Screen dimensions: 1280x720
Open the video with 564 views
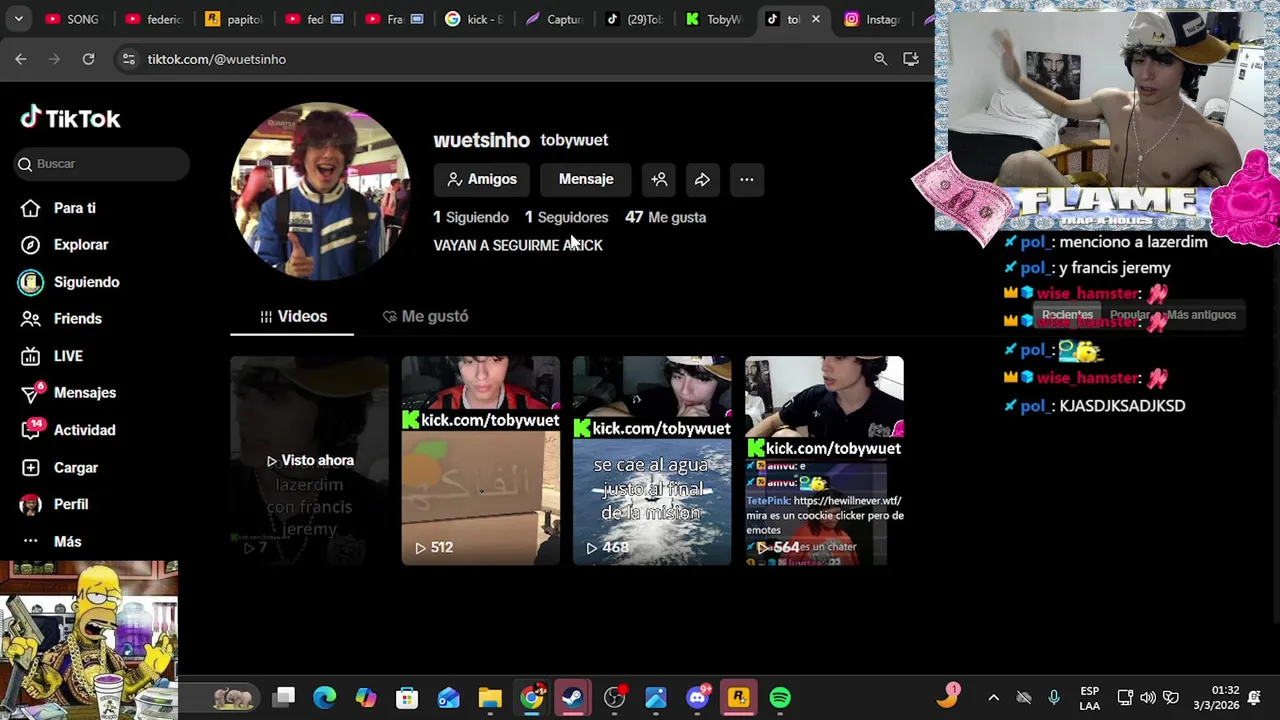(x=824, y=460)
